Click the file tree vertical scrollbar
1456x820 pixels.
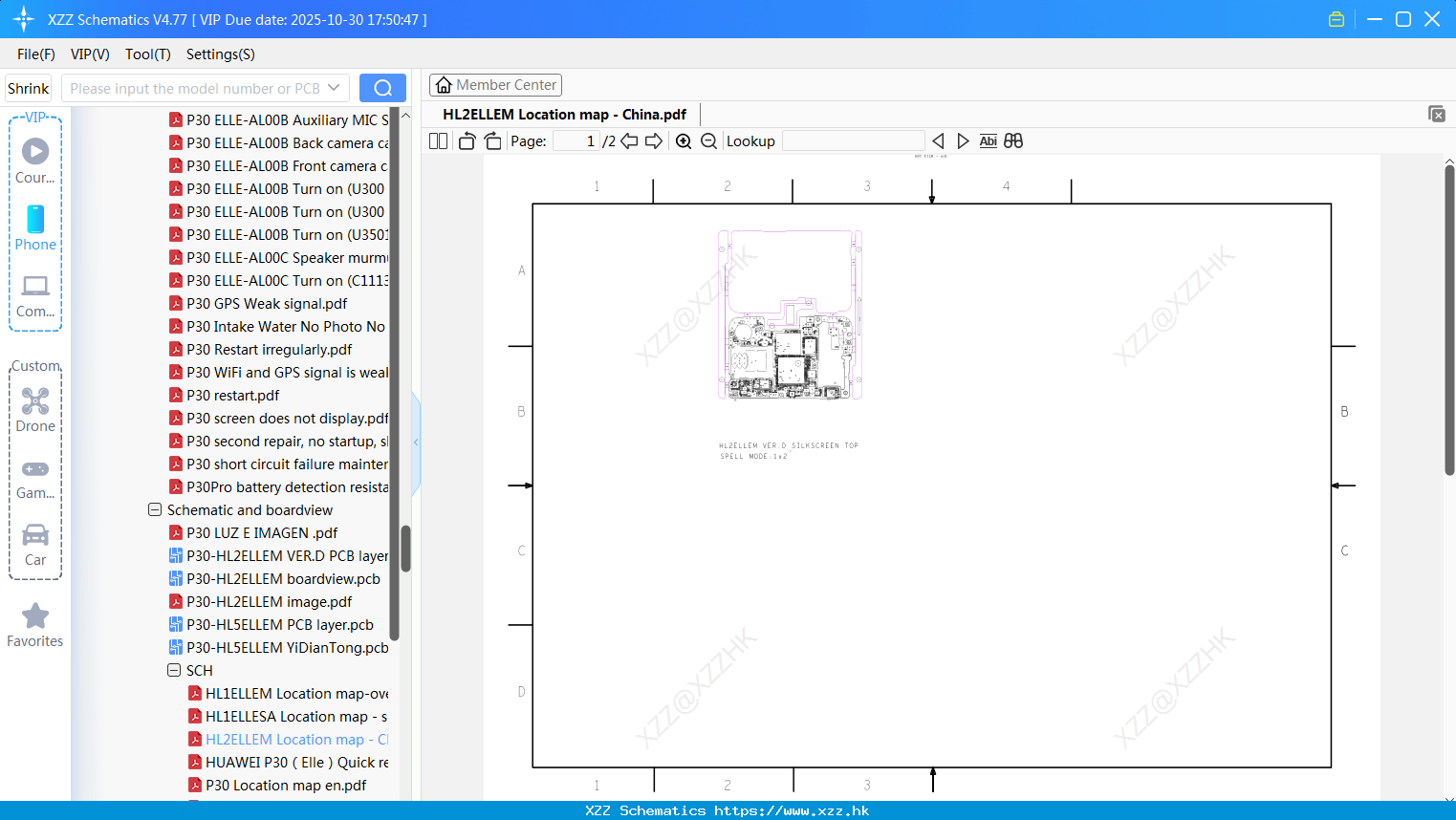pyautogui.click(x=405, y=548)
